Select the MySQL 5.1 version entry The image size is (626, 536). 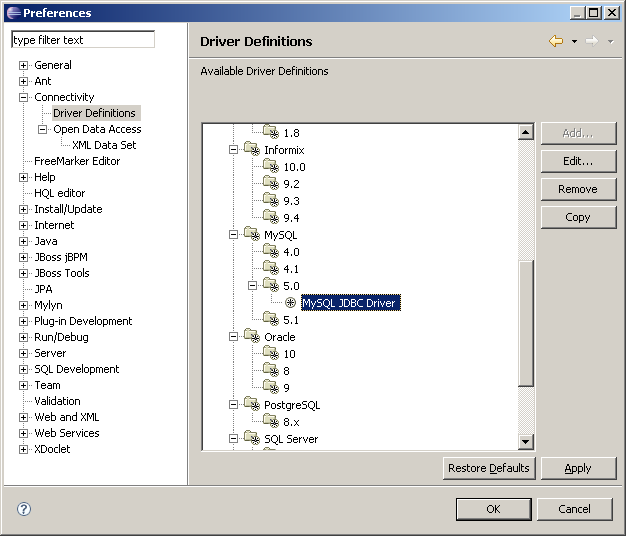pyautogui.click(x=291, y=320)
